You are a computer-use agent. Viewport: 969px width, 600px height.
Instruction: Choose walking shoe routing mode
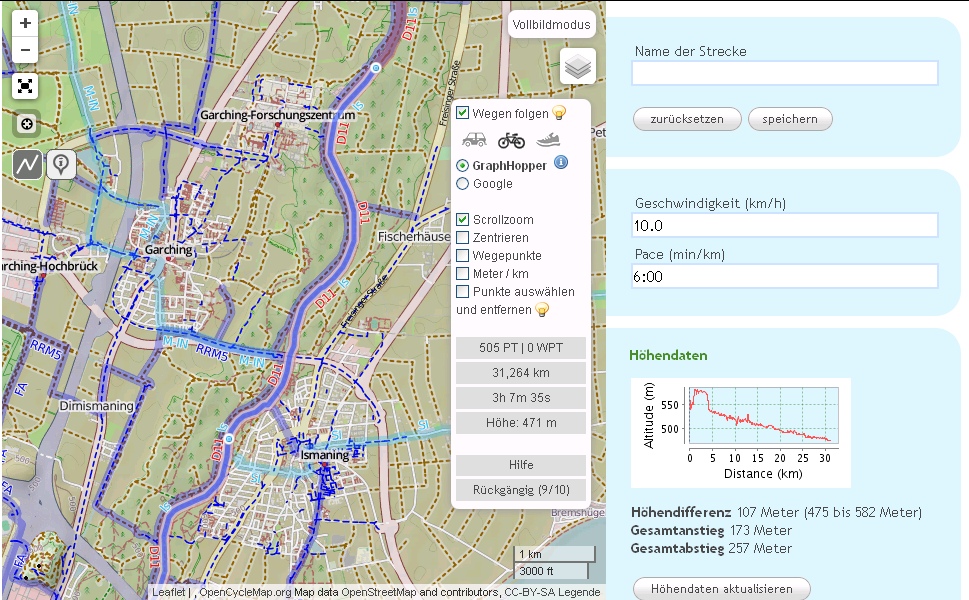point(549,140)
